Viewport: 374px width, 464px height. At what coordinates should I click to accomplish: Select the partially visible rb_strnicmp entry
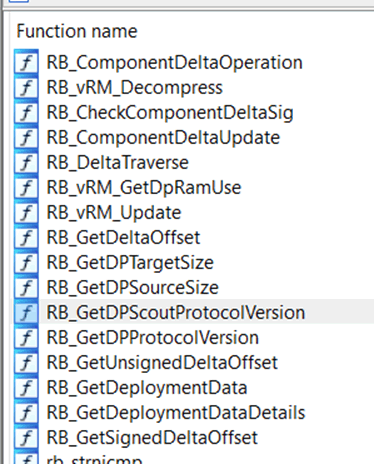94,459
